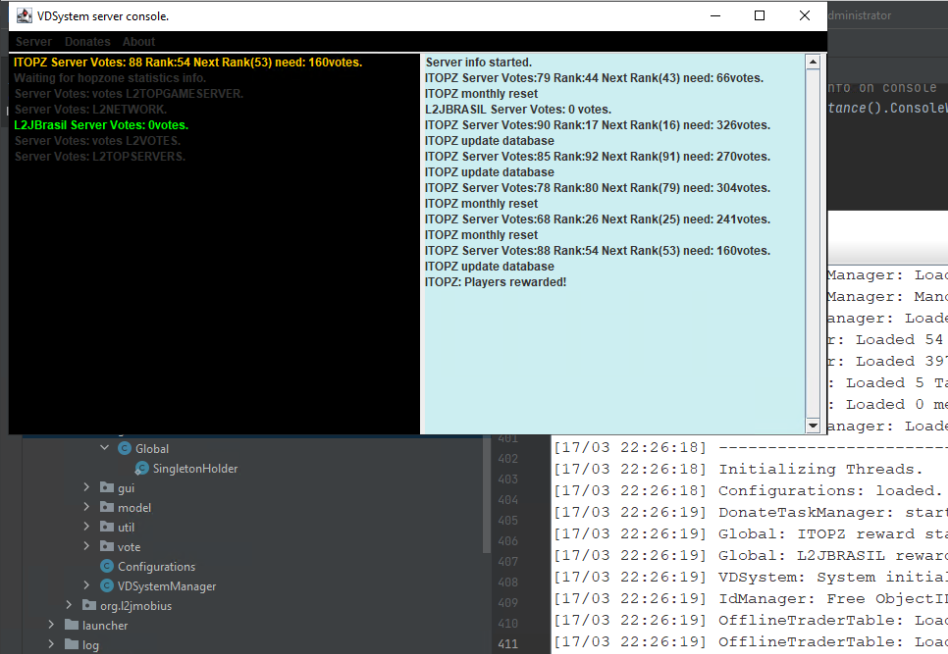Expand the org.l2jmobius package
Screen dimensions: 948x654
(x=69, y=604)
